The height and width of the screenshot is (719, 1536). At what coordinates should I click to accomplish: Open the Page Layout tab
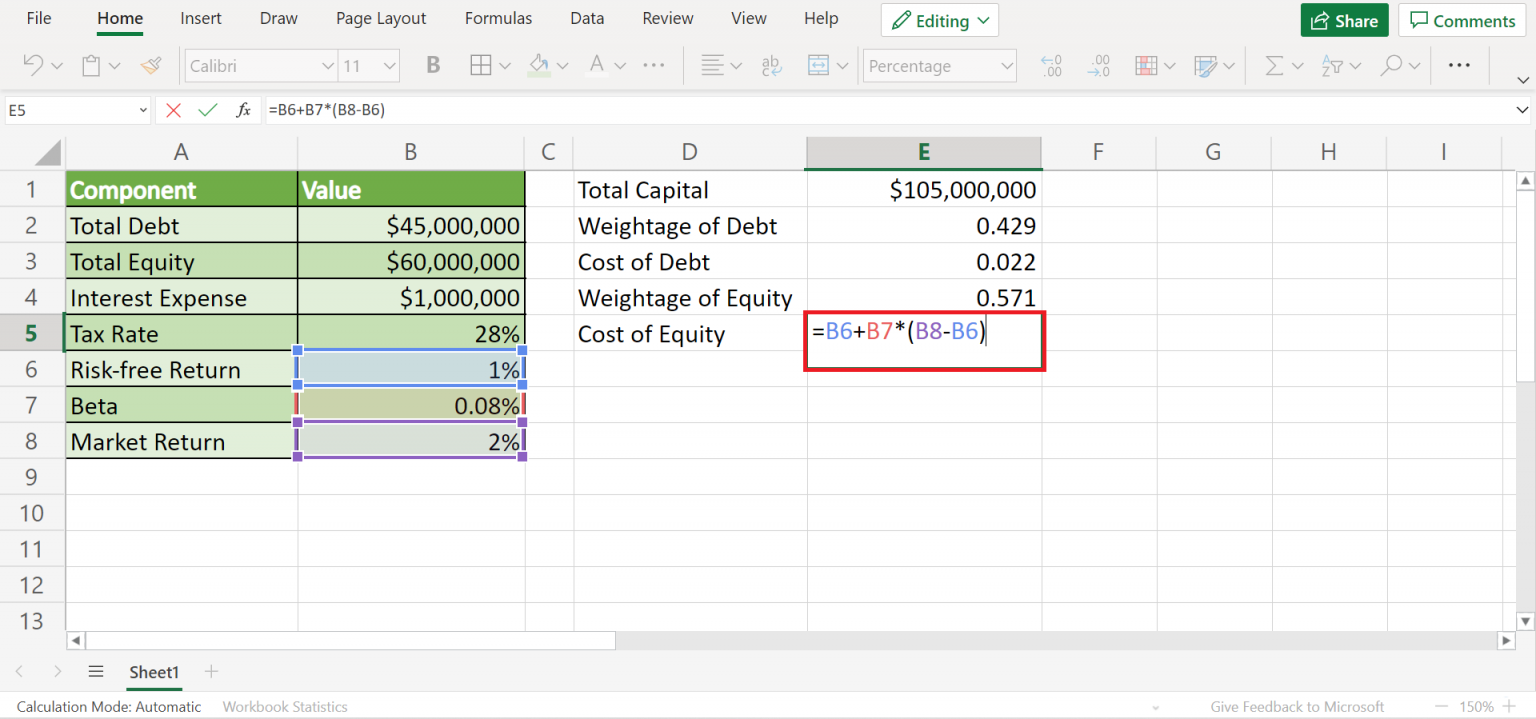point(381,19)
